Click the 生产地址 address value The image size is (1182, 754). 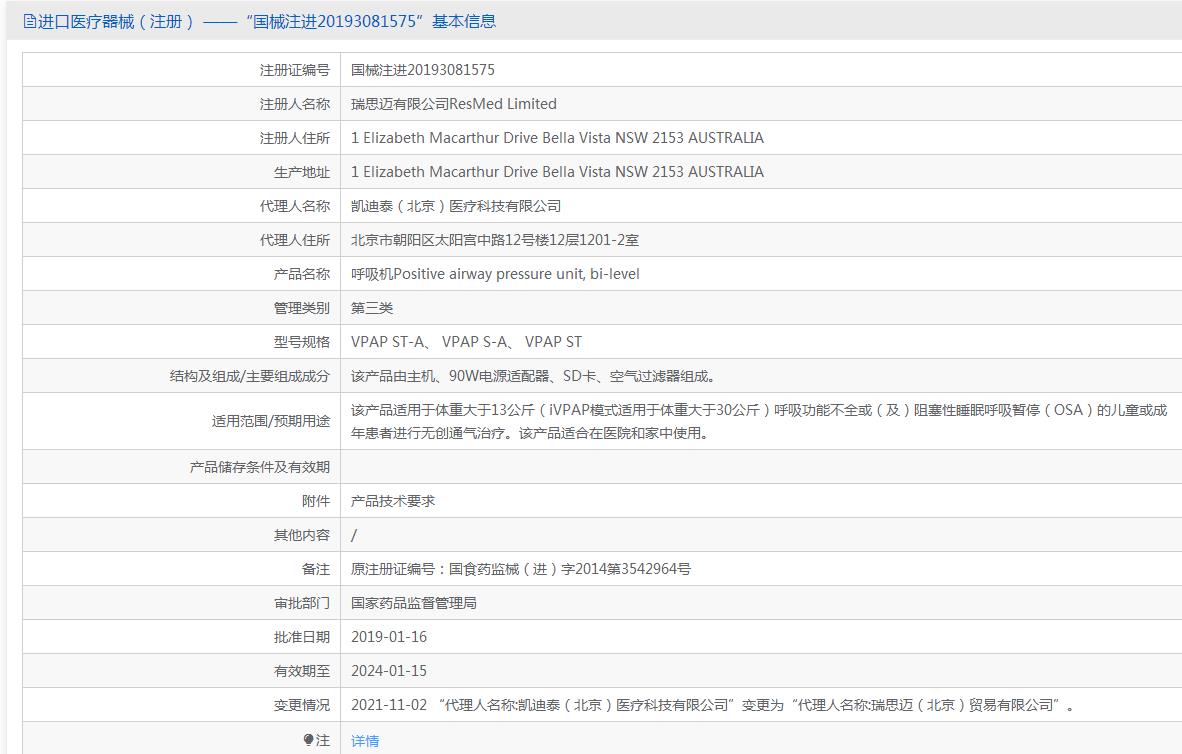coord(557,172)
